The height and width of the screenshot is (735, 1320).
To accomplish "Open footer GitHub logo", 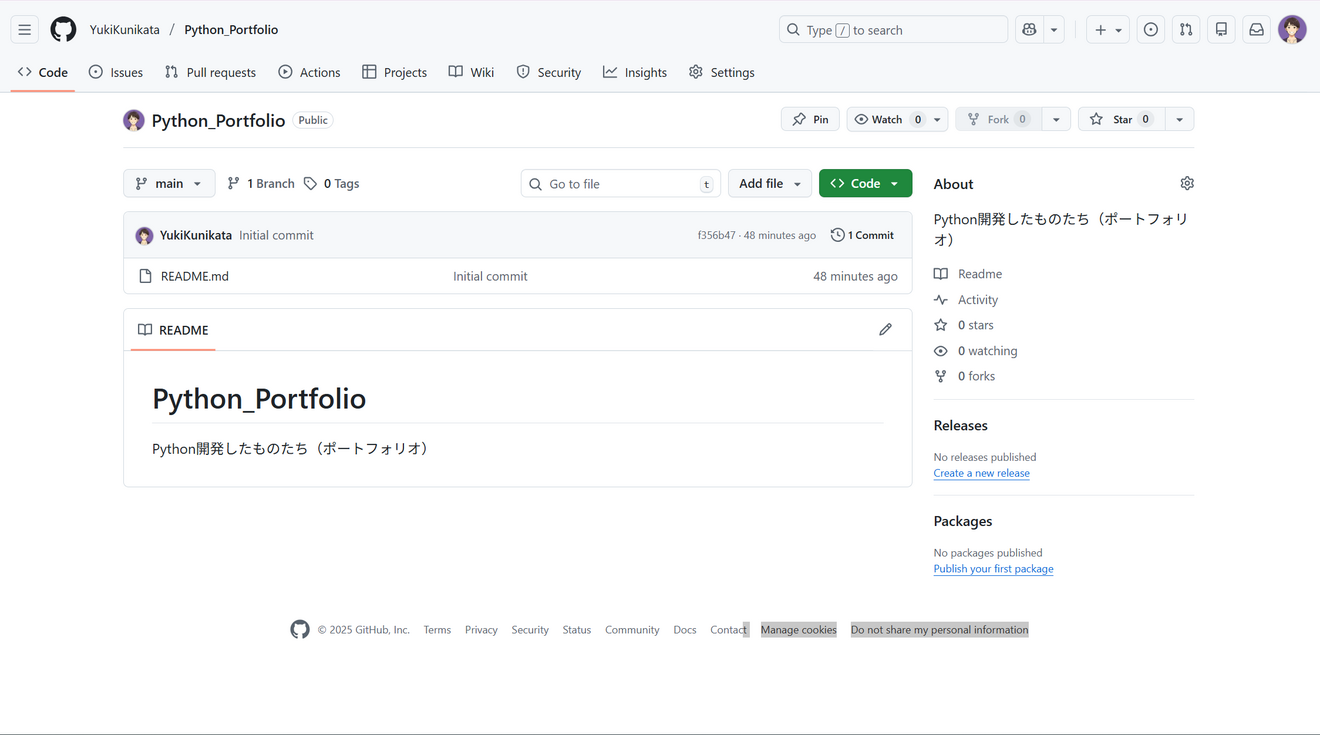I will pos(300,629).
